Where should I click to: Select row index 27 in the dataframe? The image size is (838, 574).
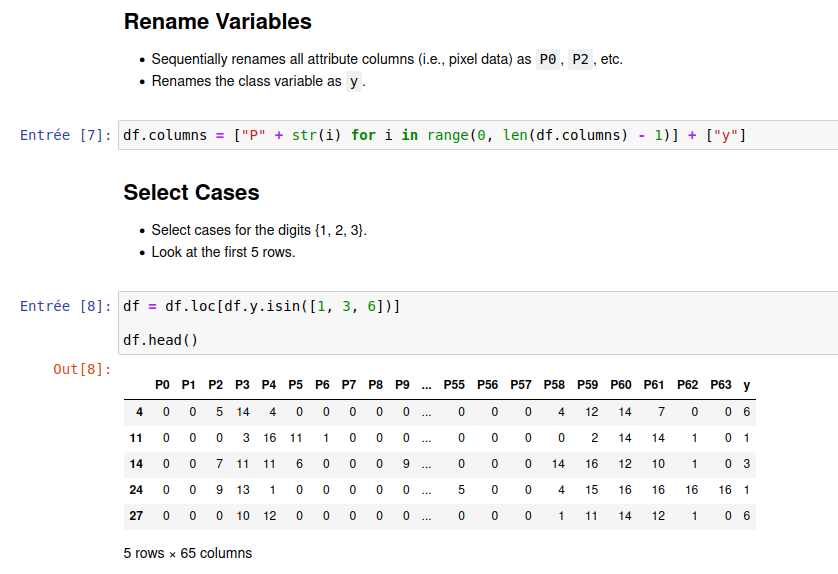point(136,516)
